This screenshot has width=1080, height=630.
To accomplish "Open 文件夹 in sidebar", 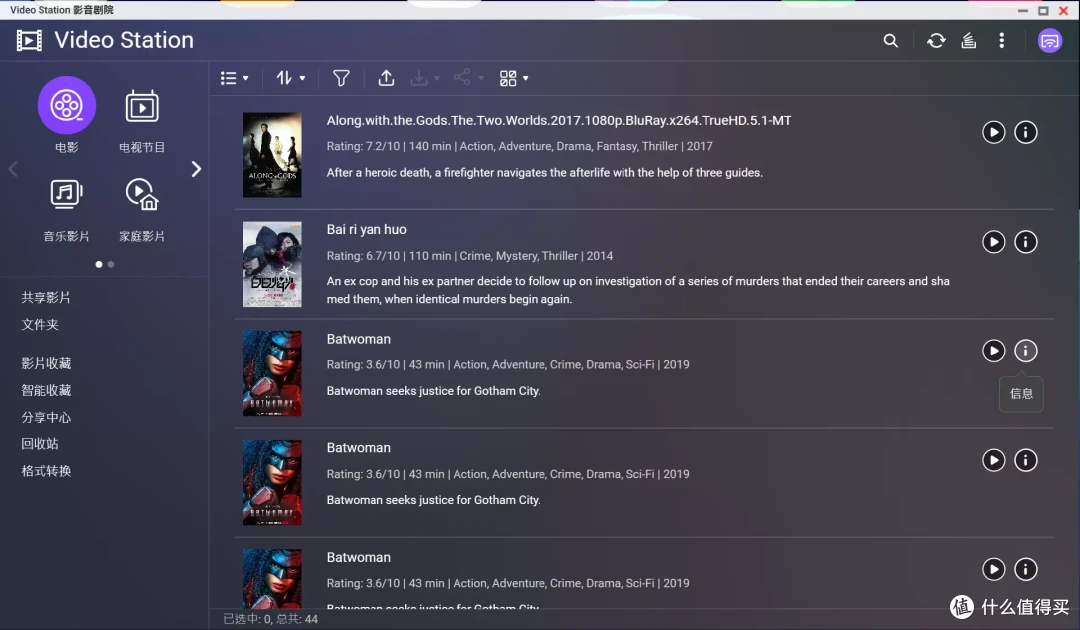I will 40,324.
